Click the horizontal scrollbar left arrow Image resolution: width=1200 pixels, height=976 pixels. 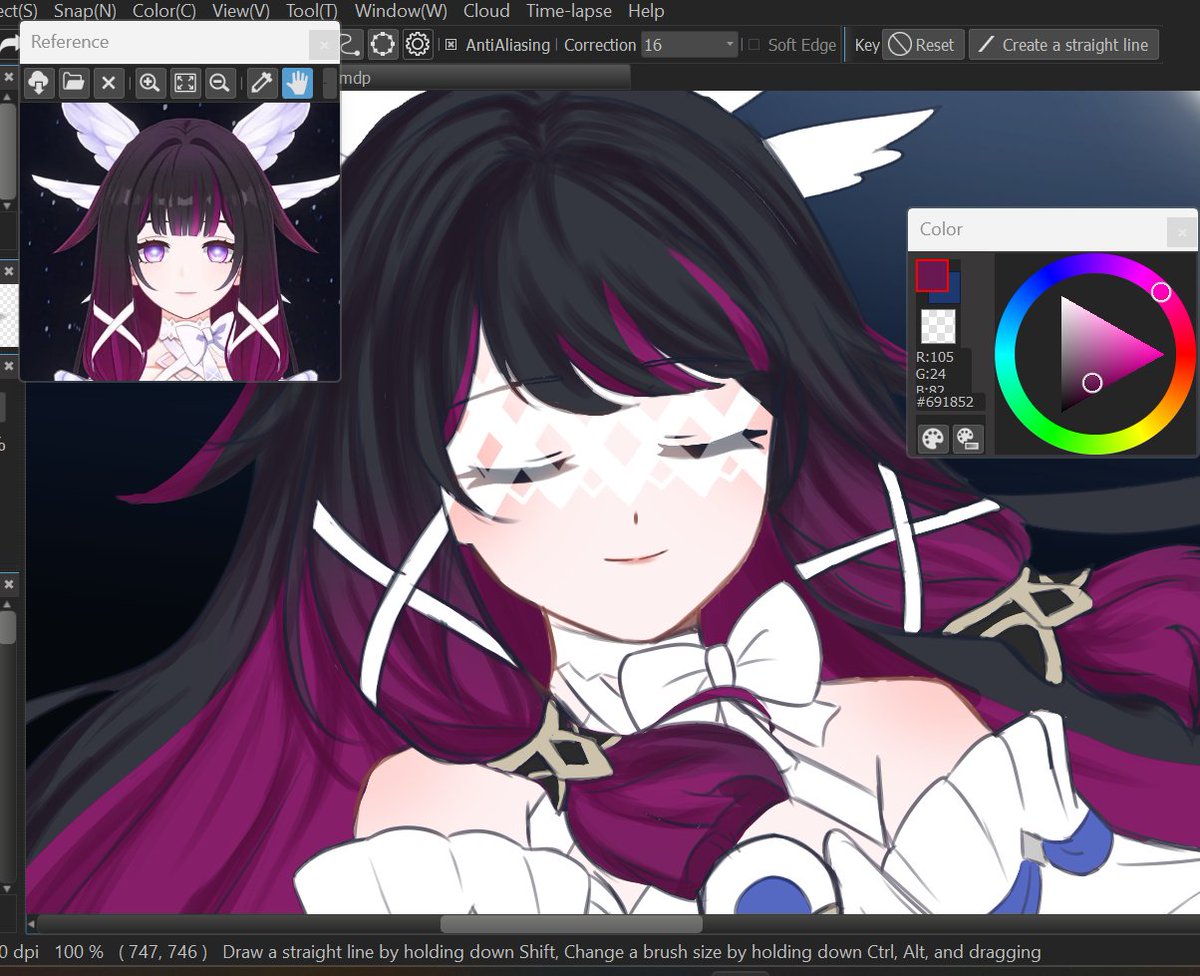31,925
